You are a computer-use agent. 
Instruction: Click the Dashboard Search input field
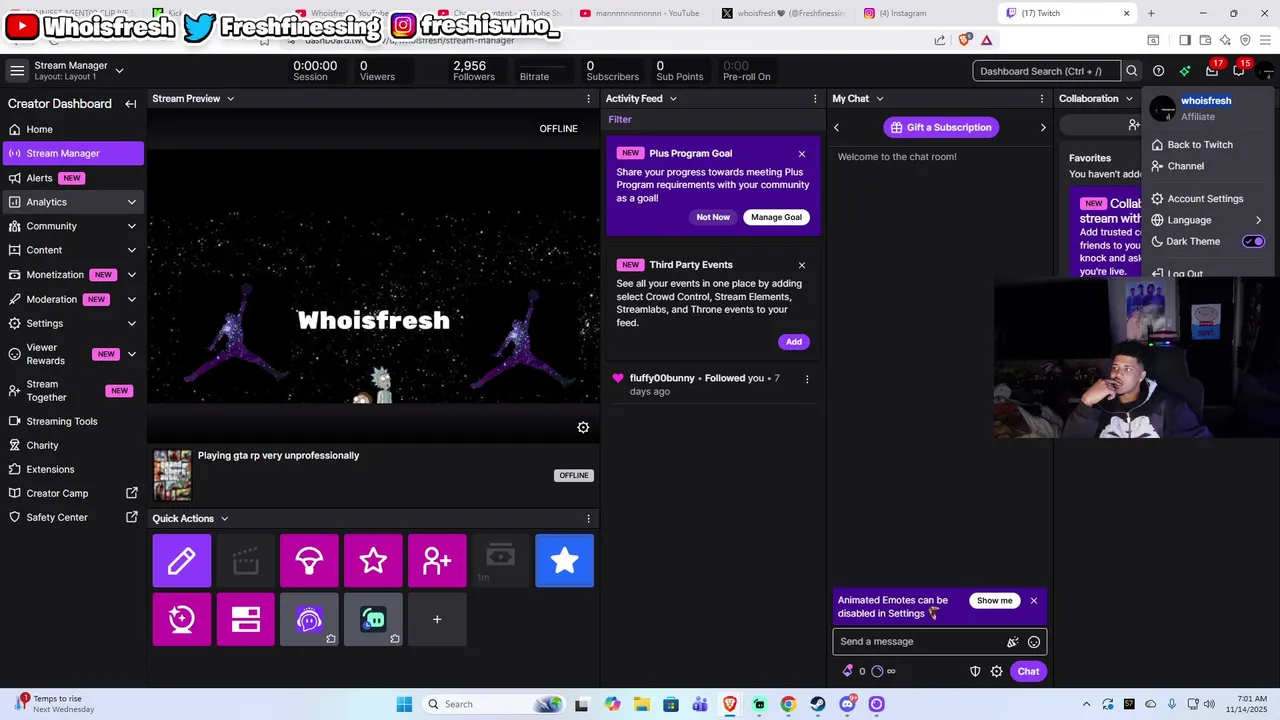[x=1046, y=71]
